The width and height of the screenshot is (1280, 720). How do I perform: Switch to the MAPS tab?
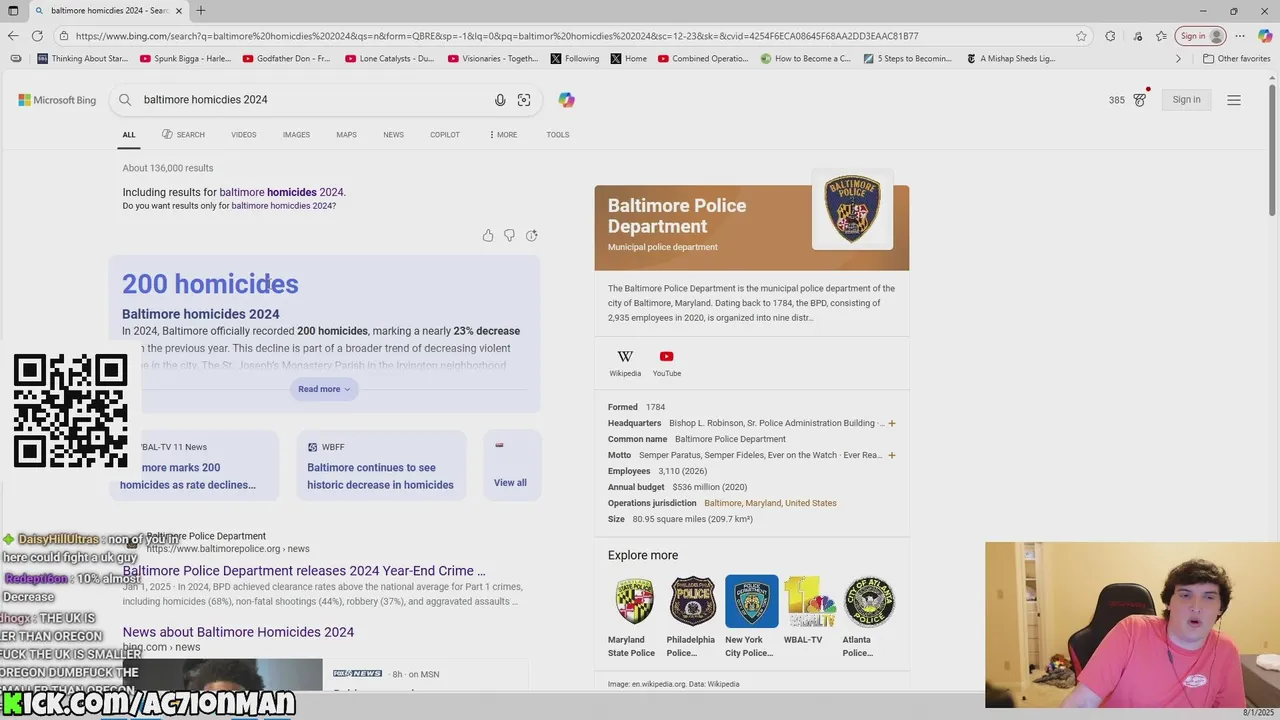(x=346, y=135)
